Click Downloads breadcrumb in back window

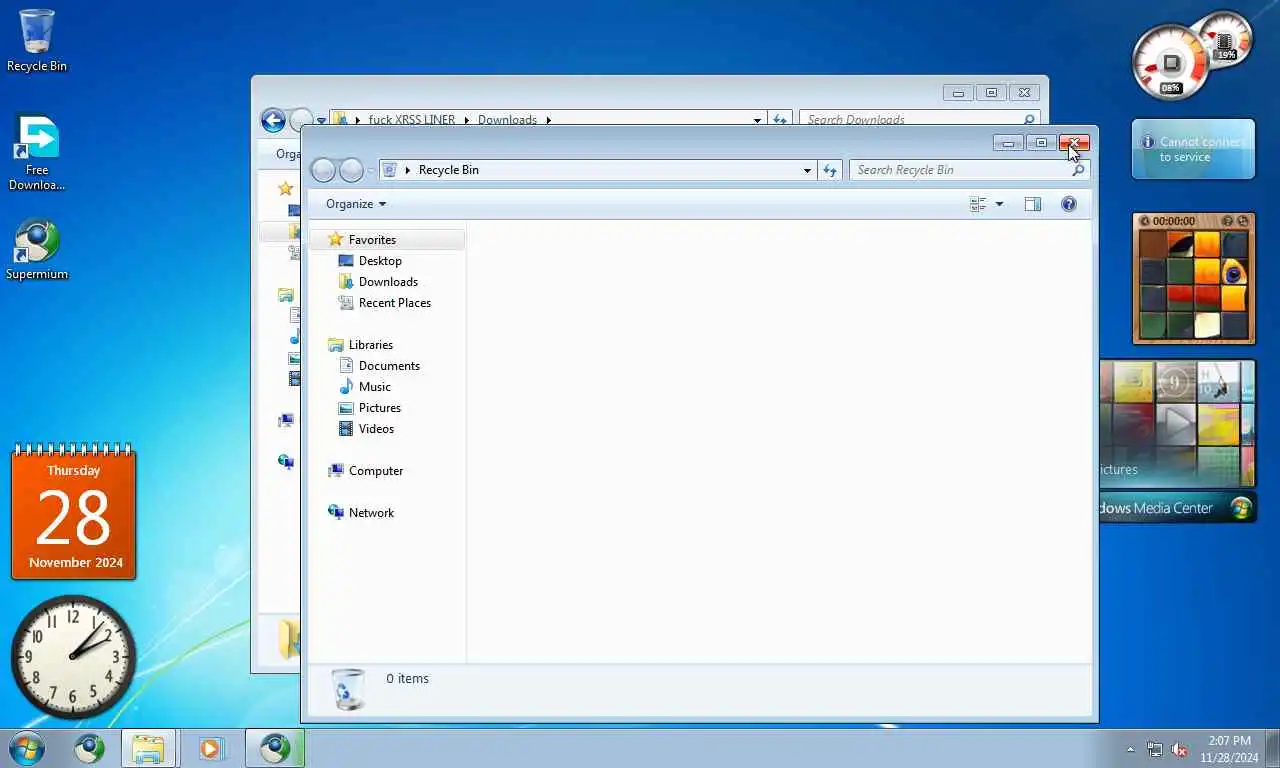tap(507, 119)
